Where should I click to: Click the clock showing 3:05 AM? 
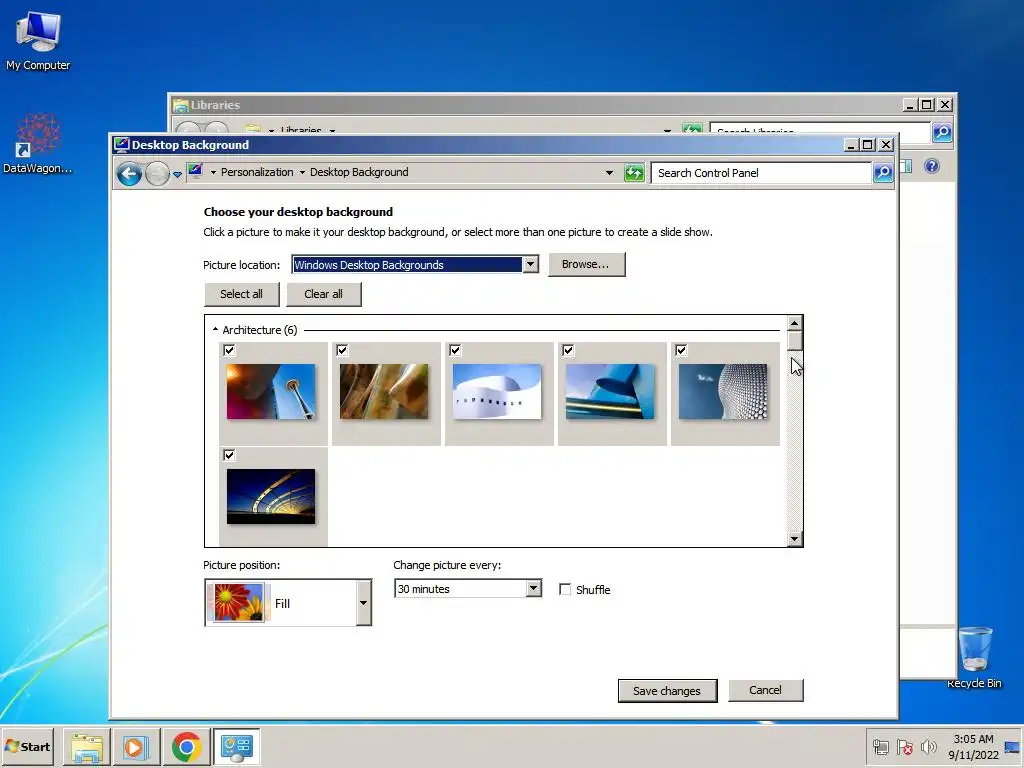pyautogui.click(x=973, y=739)
